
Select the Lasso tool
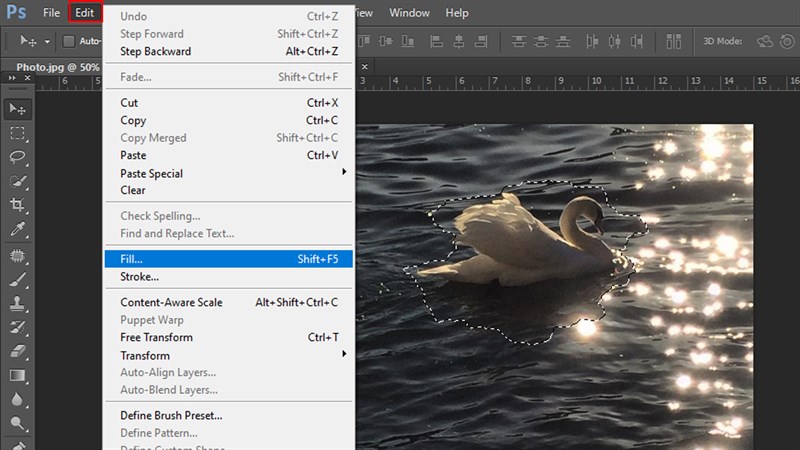coord(17,157)
